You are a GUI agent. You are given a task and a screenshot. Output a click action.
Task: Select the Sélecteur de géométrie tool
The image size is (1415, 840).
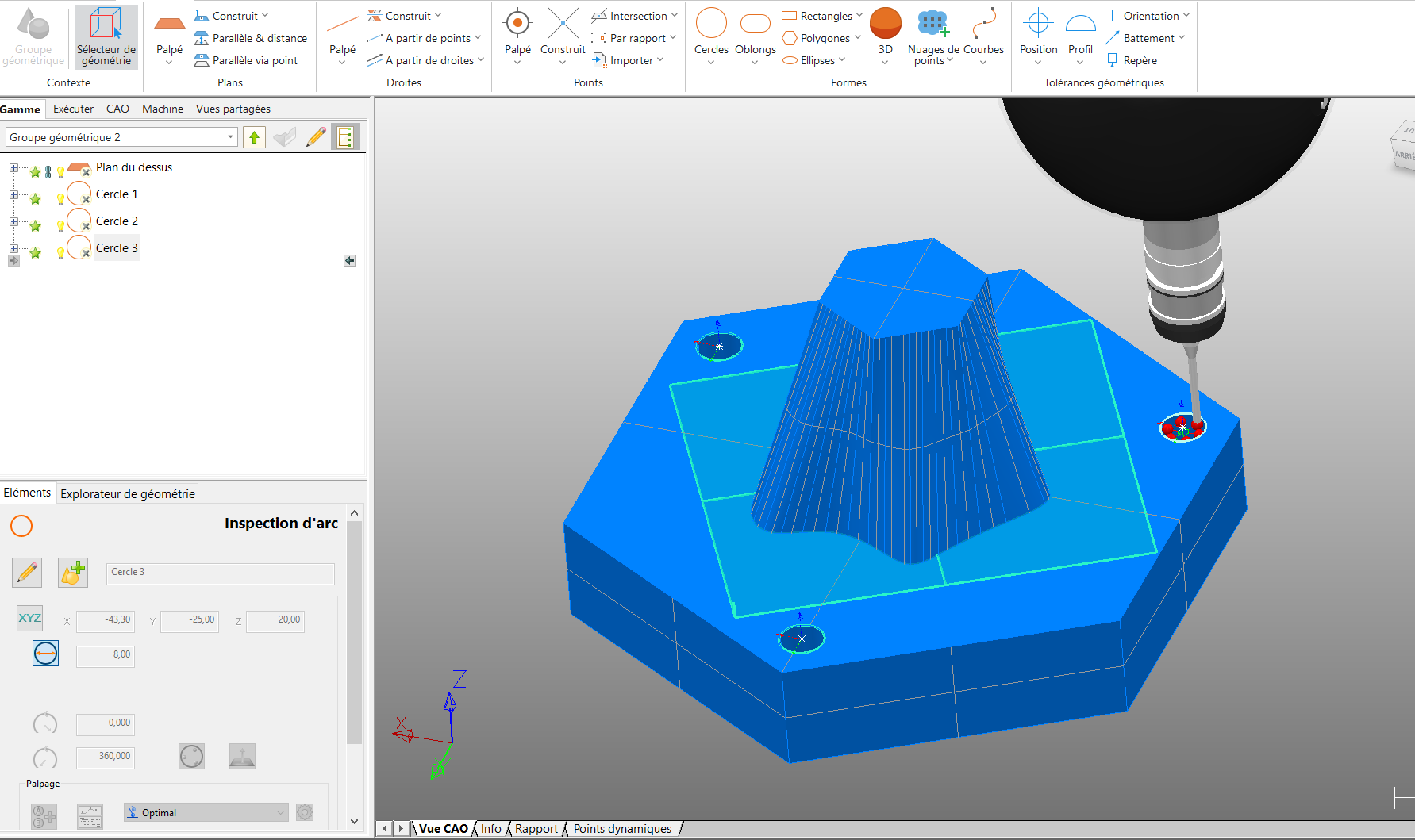(106, 36)
